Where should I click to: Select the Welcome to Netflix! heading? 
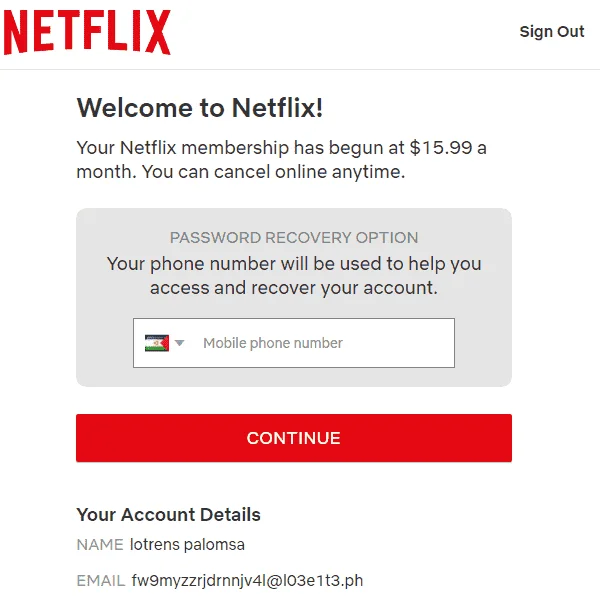(x=200, y=107)
